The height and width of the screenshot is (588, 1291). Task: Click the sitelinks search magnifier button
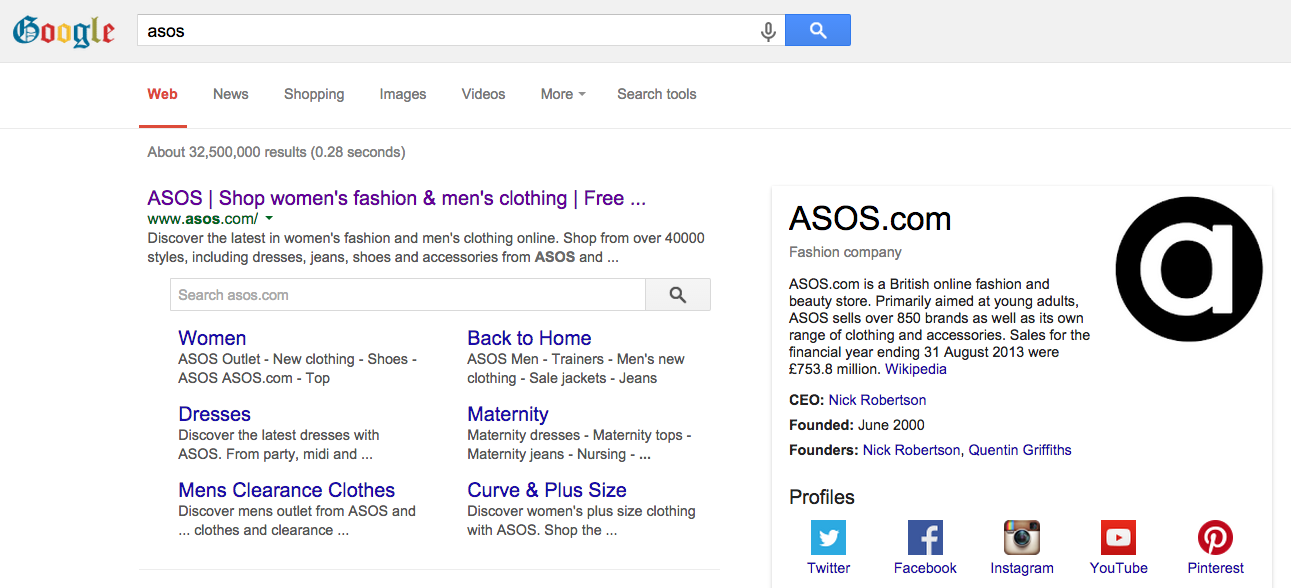click(678, 295)
